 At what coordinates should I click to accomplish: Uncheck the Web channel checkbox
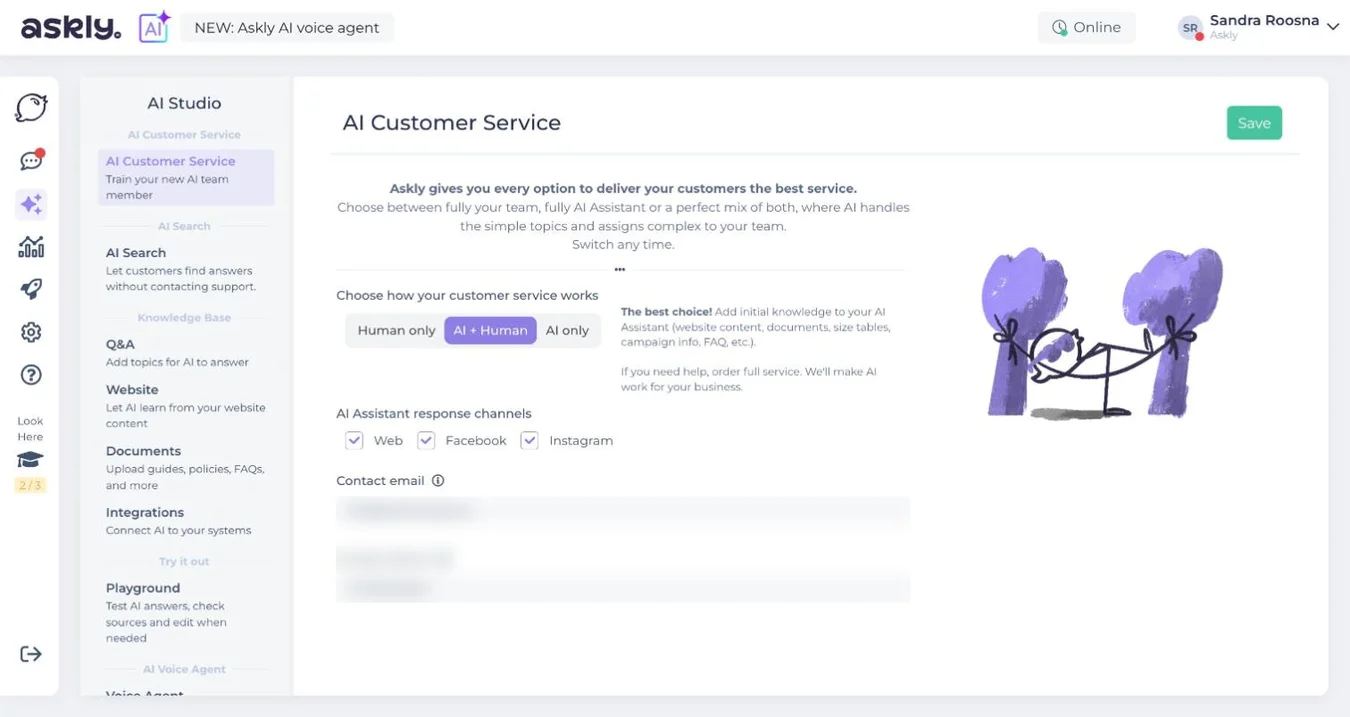point(354,440)
